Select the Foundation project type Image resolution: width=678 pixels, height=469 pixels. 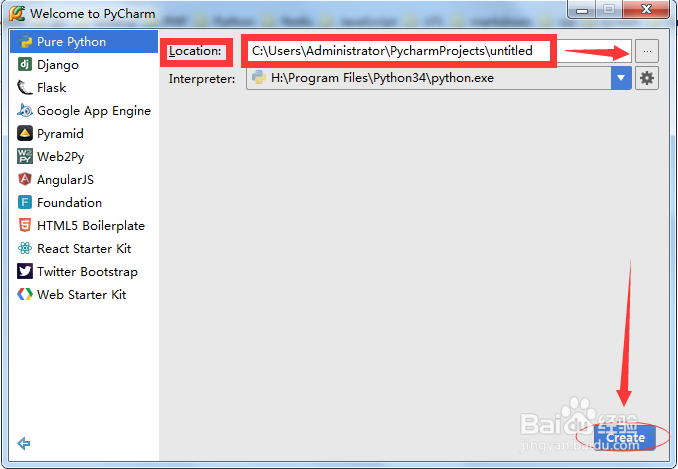click(84, 202)
